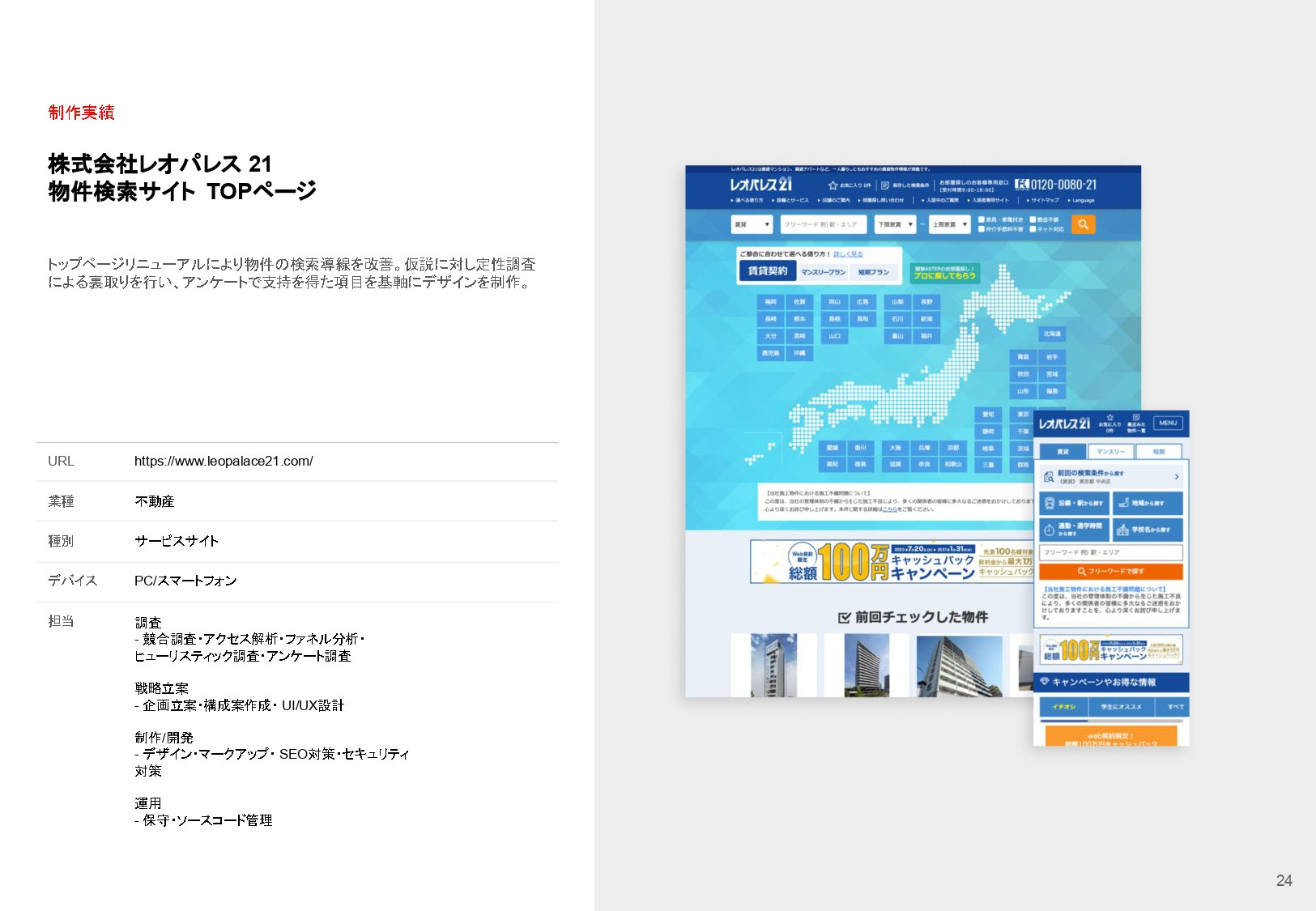
Task: Tap the map pin icon for 地域から探す
Action: pos(1124,502)
